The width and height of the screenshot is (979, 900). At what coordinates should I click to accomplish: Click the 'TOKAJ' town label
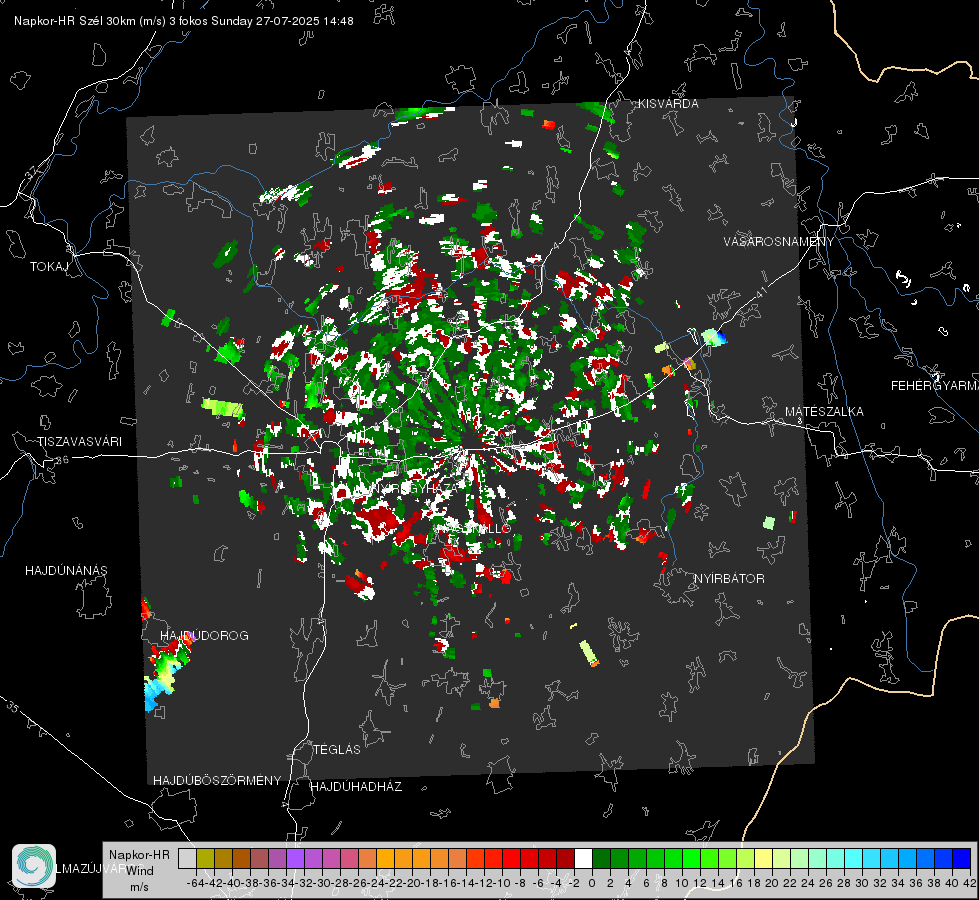[x=49, y=267]
